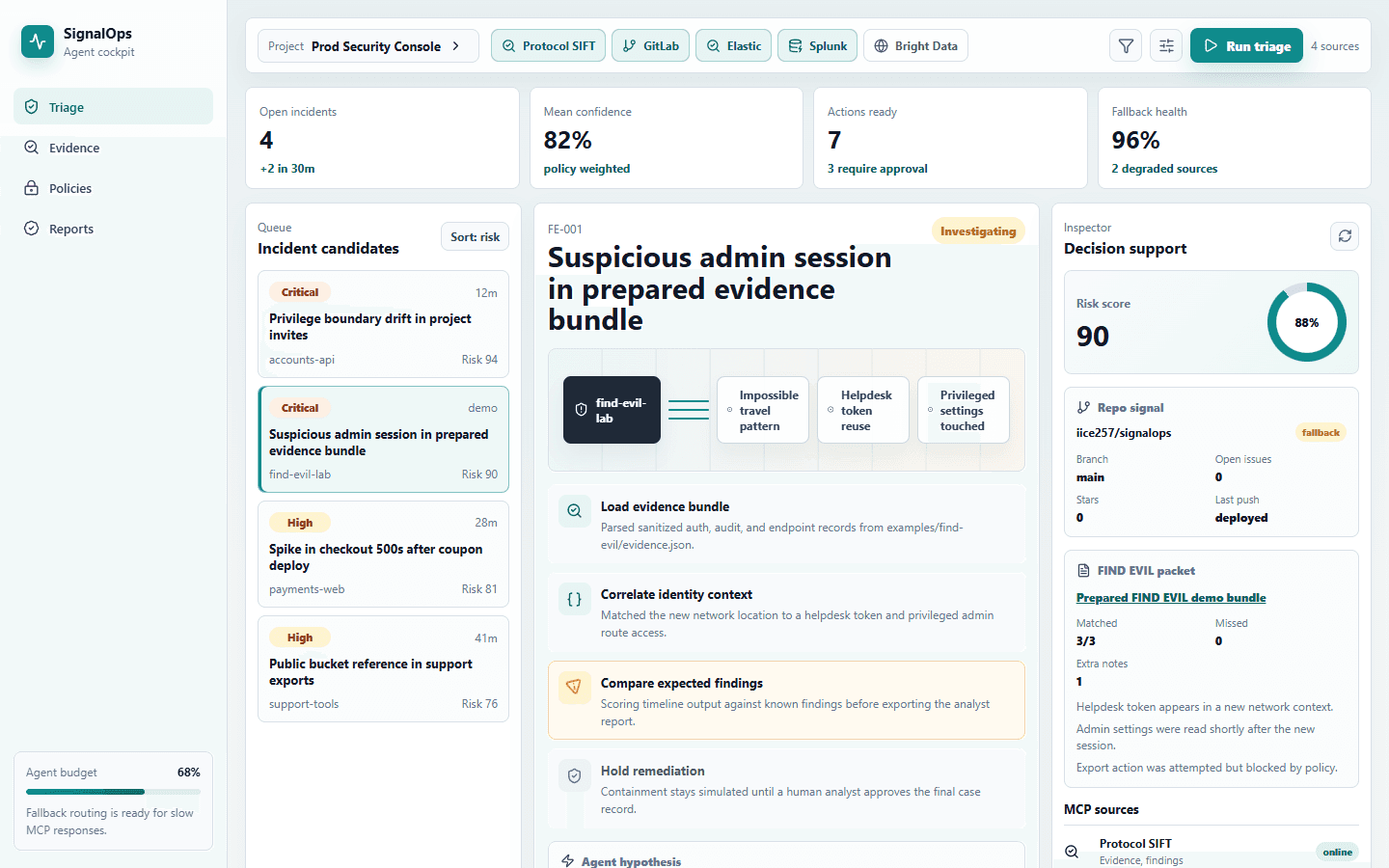Viewport: 1389px width, 868px height.
Task: Refresh the Decision support inspector
Action: coord(1345,236)
